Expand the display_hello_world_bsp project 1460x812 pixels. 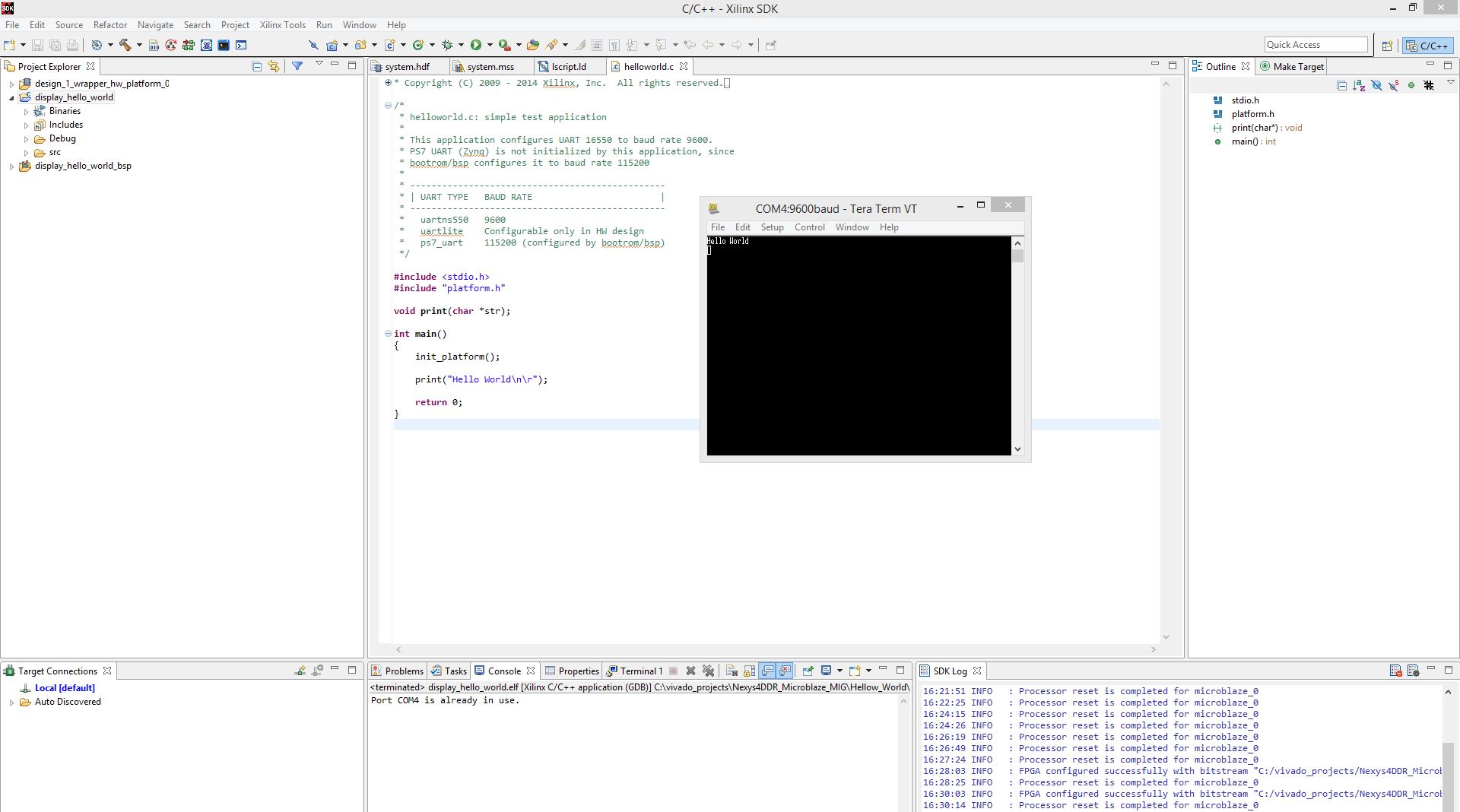(x=11, y=166)
